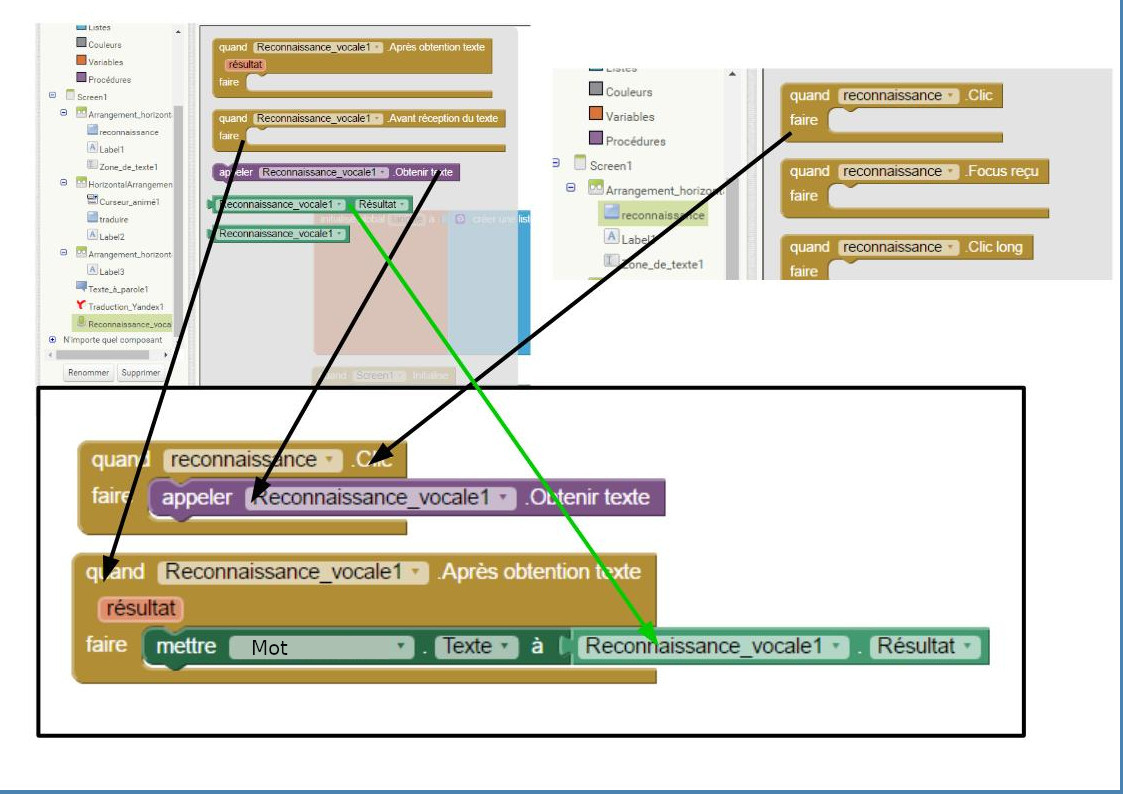Open the Mot dropdown in mettre block
This screenshot has width=1123, height=794.
click(x=403, y=648)
